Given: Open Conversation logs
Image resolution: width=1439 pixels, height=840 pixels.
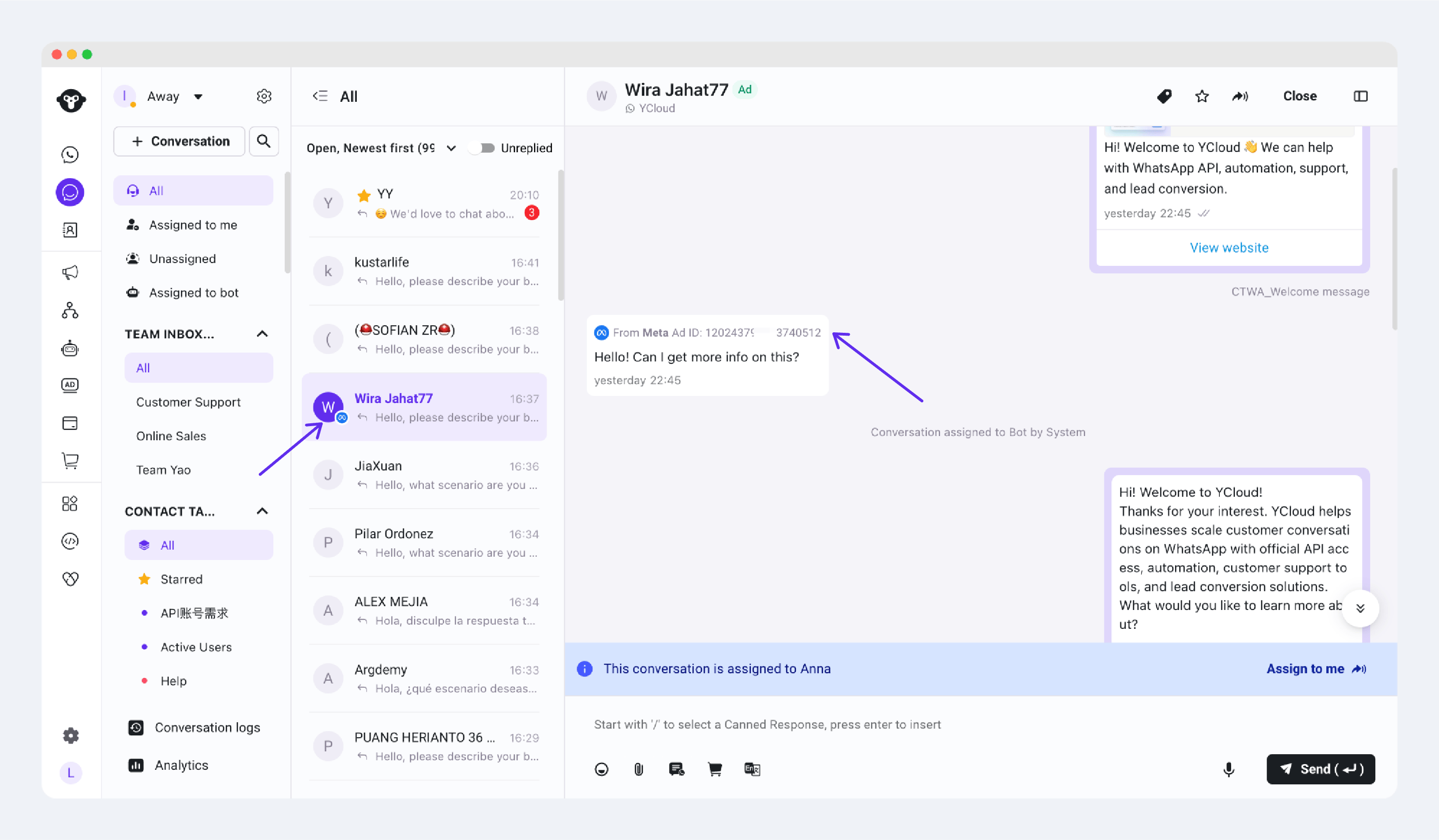Looking at the screenshot, I should [x=194, y=727].
